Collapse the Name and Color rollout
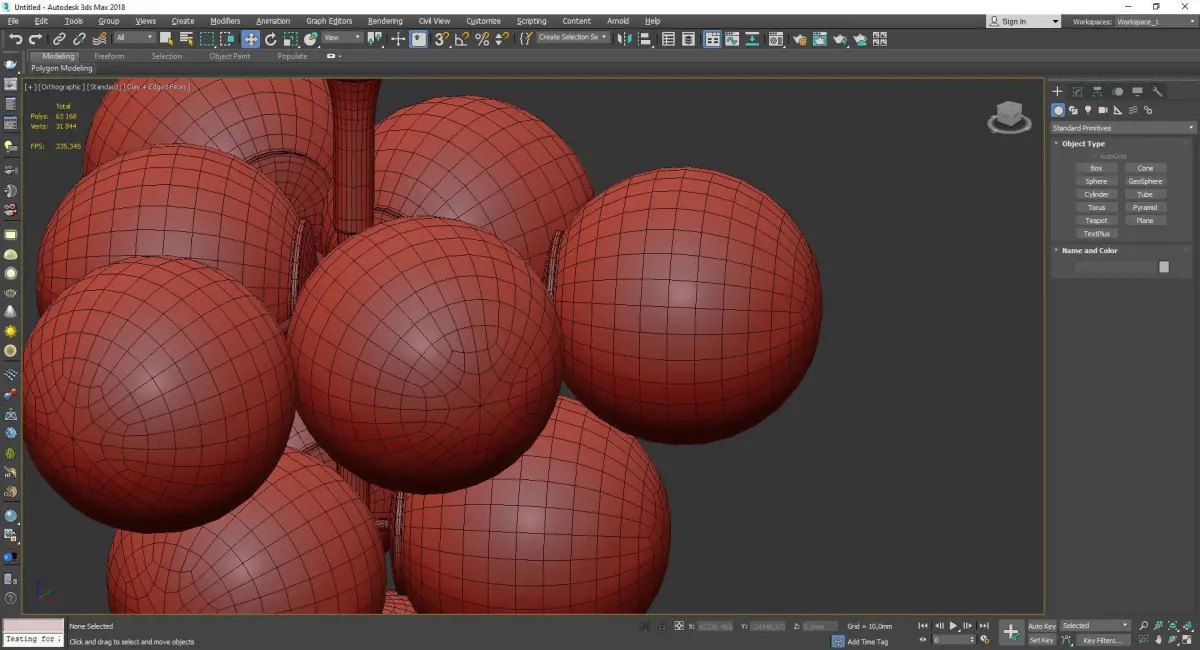1200x650 pixels. pos(1089,251)
